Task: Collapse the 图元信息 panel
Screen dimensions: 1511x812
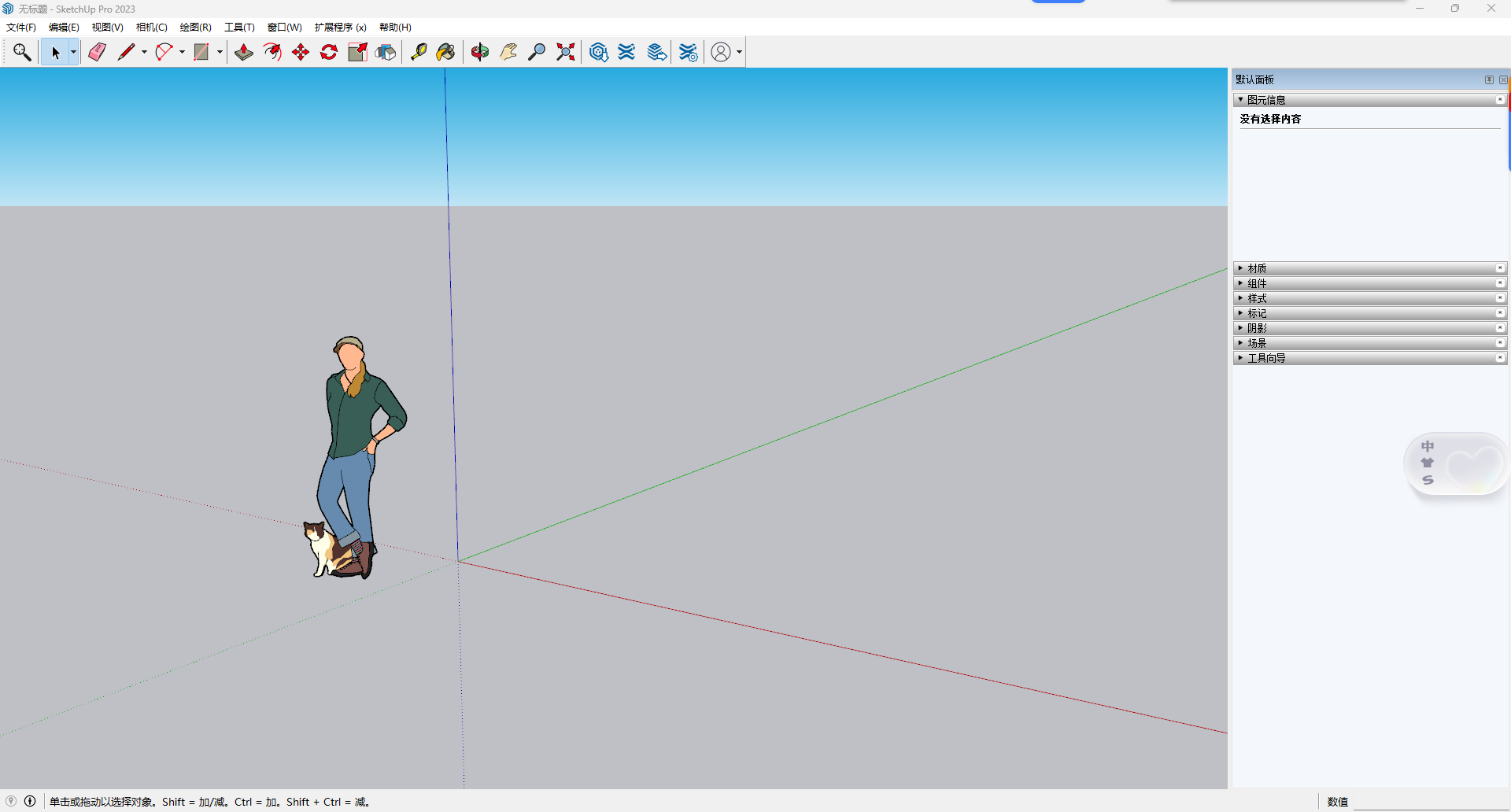Action: pos(1242,99)
